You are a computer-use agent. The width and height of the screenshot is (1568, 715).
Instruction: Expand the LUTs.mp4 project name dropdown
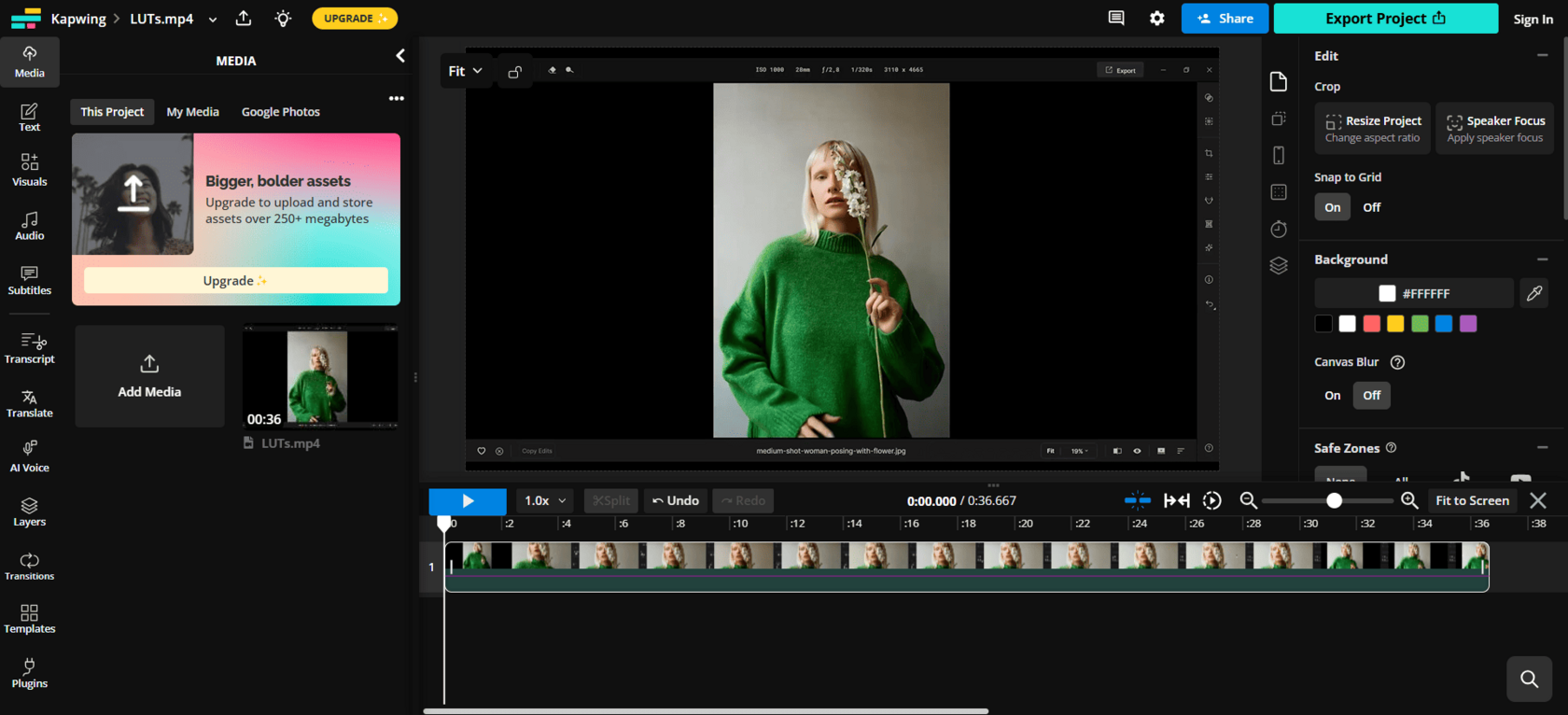[x=213, y=20]
